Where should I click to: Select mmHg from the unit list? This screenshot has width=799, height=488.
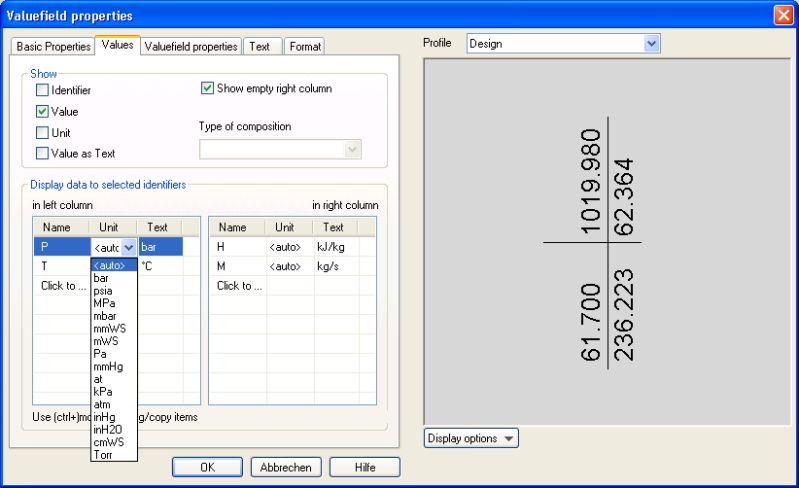[114, 366]
